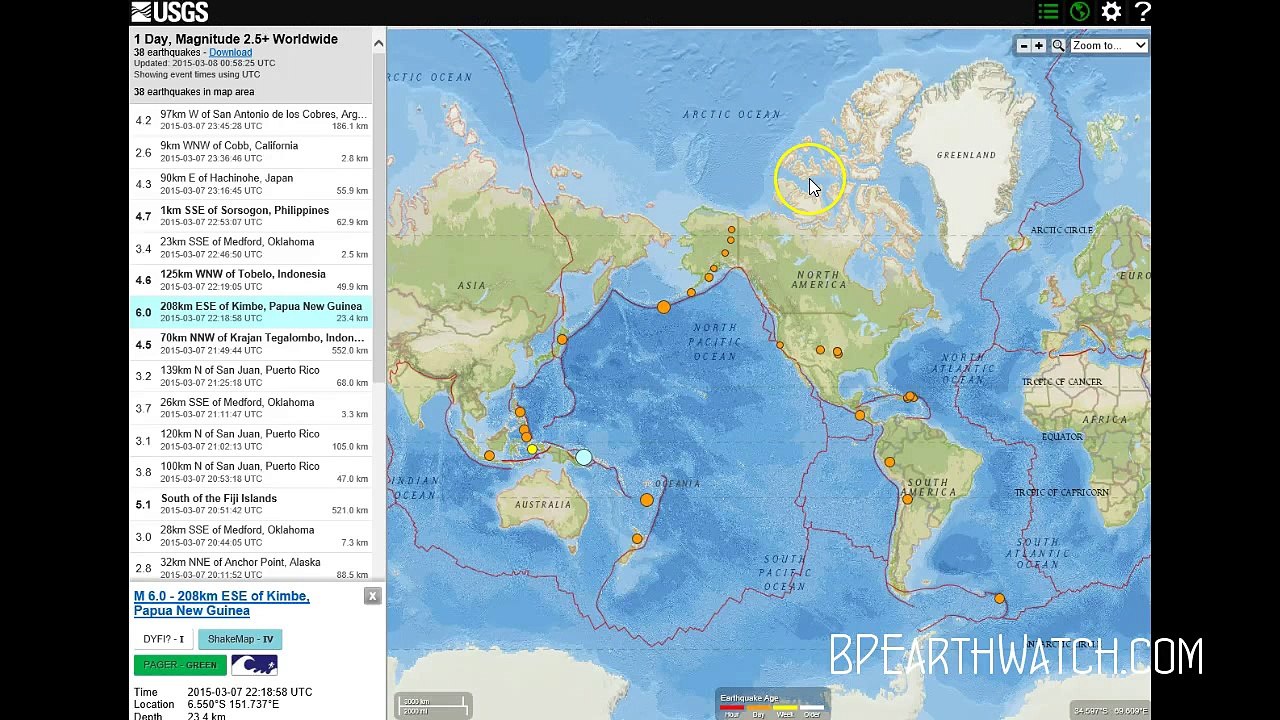Select 90km E of Hachinohe, Japan quake

click(x=251, y=184)
